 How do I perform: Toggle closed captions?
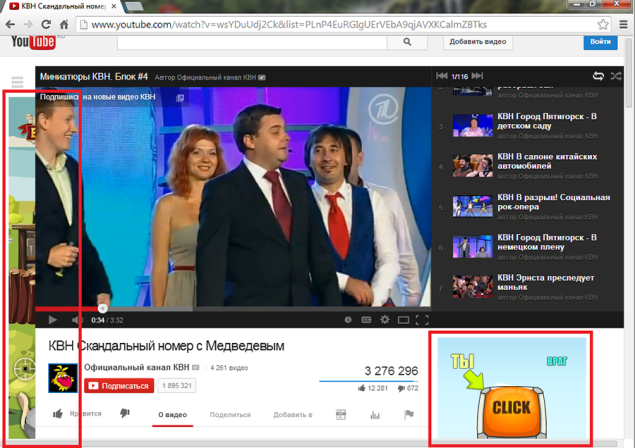(366, 320)
